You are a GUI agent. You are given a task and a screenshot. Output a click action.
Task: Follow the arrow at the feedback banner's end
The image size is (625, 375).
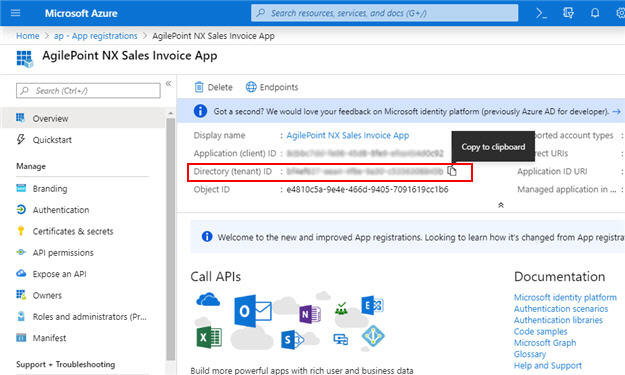point(616,111)
